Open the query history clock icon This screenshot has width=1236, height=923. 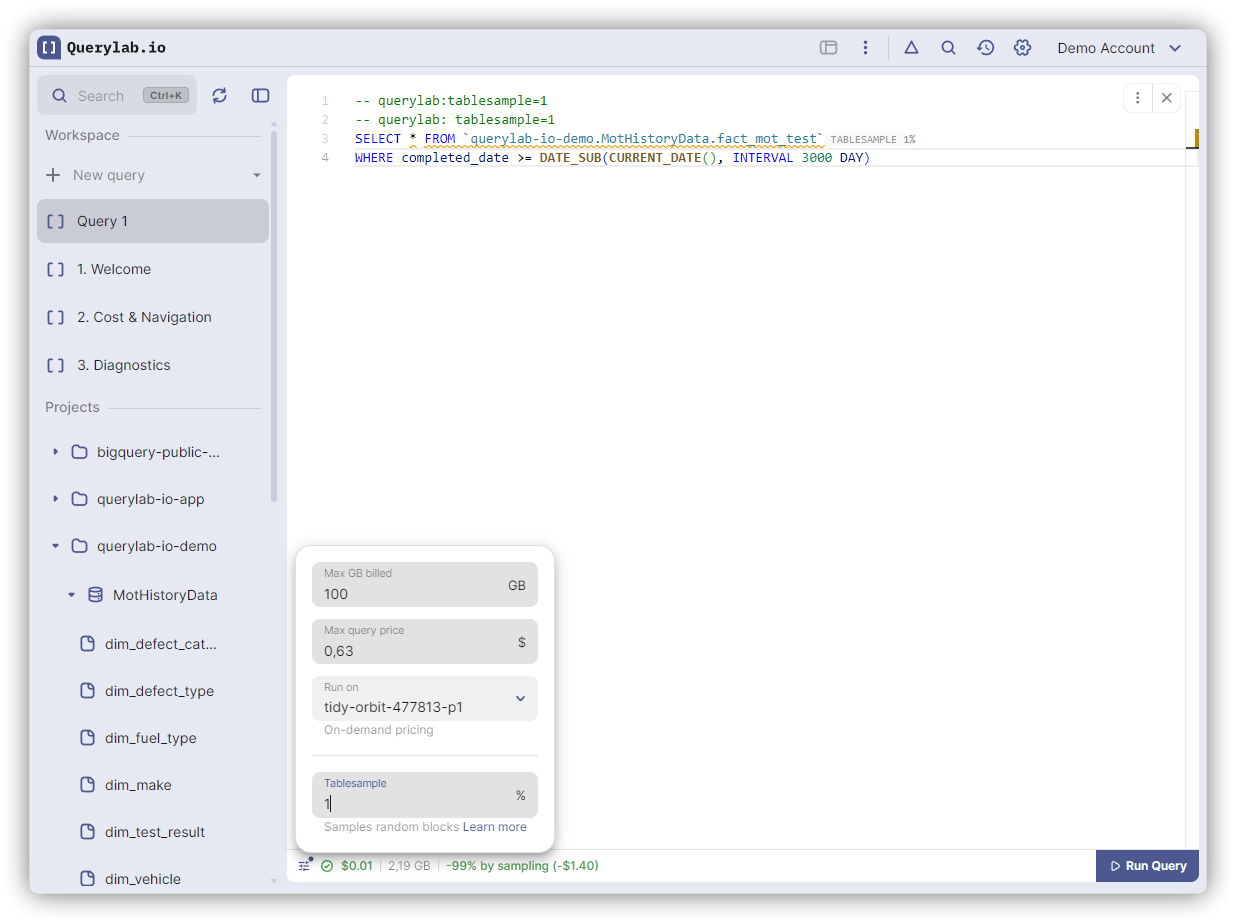tap(985, 48)
